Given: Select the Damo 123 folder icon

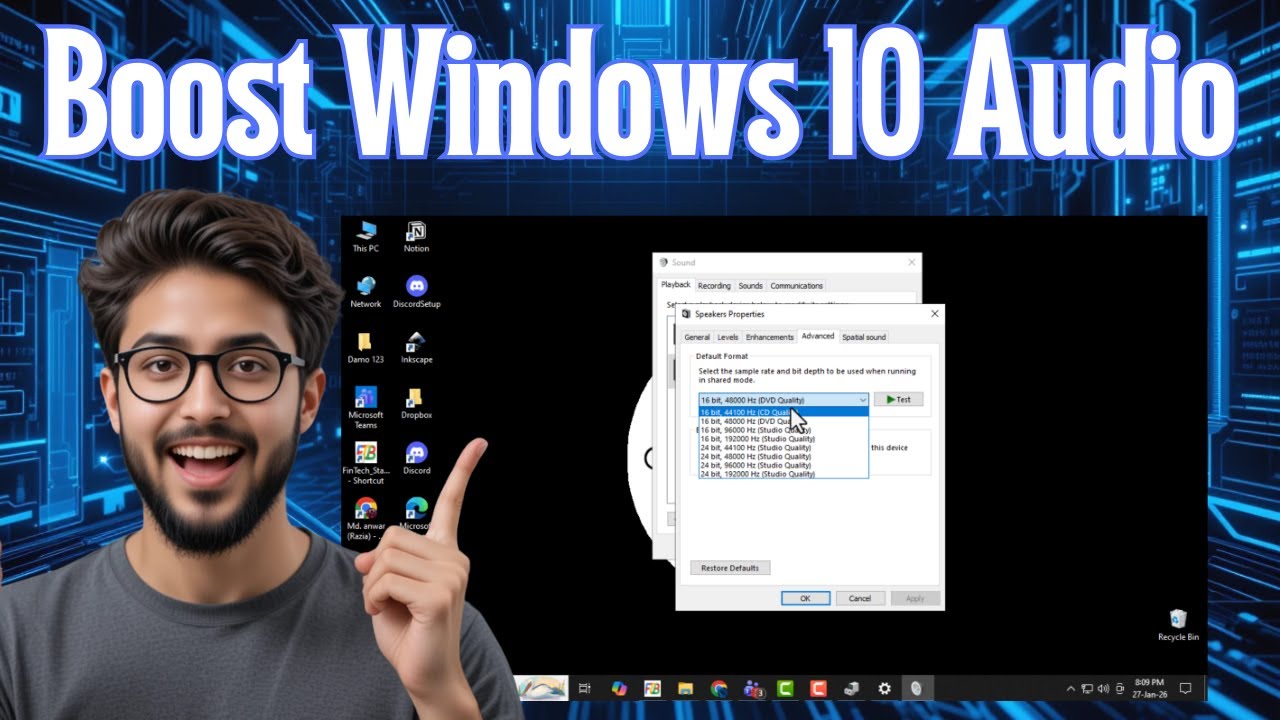Looking at the screenshot, I should 365,347.
